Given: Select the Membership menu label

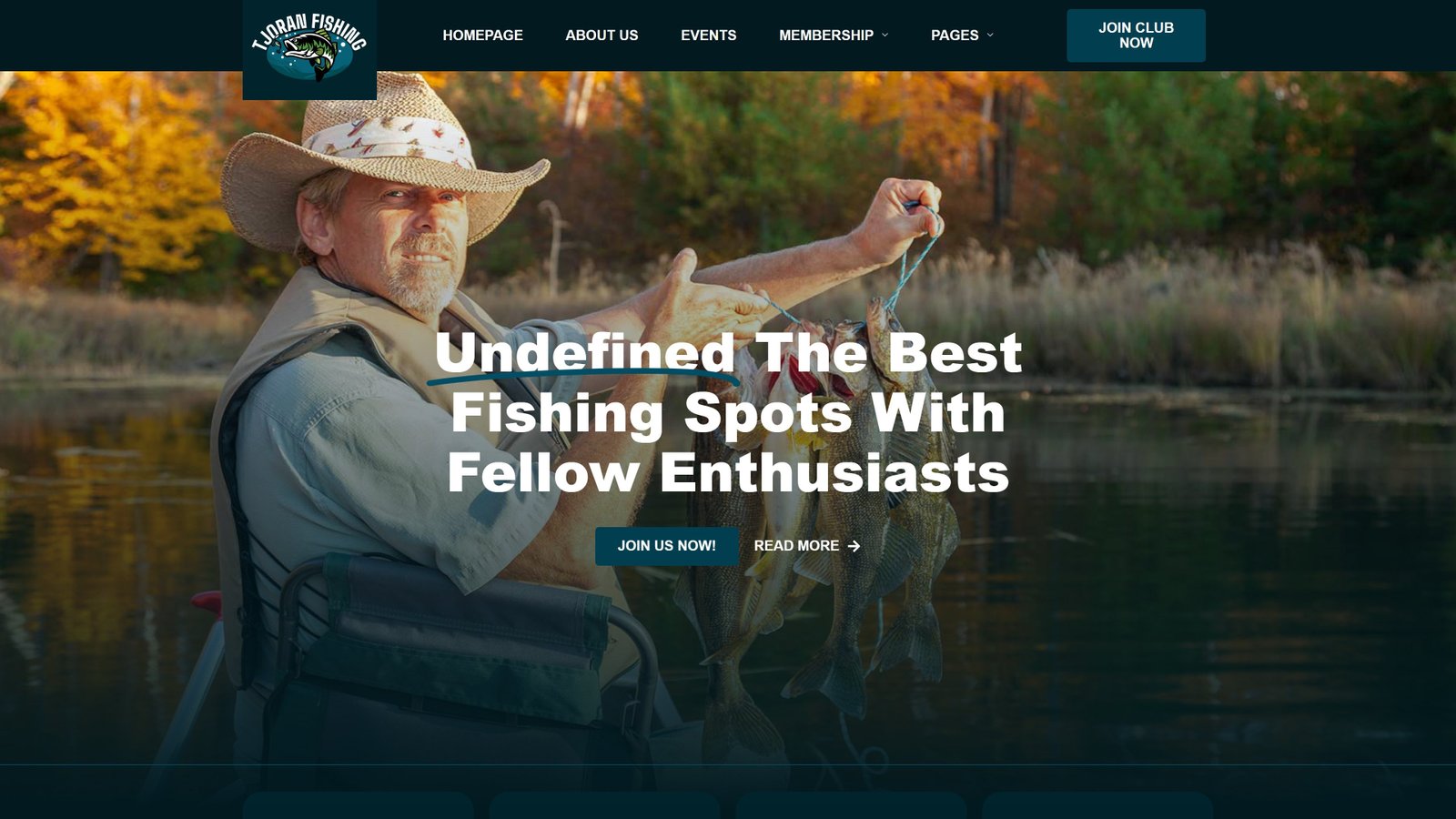Looking at the screenshot, I should [825, 35].
